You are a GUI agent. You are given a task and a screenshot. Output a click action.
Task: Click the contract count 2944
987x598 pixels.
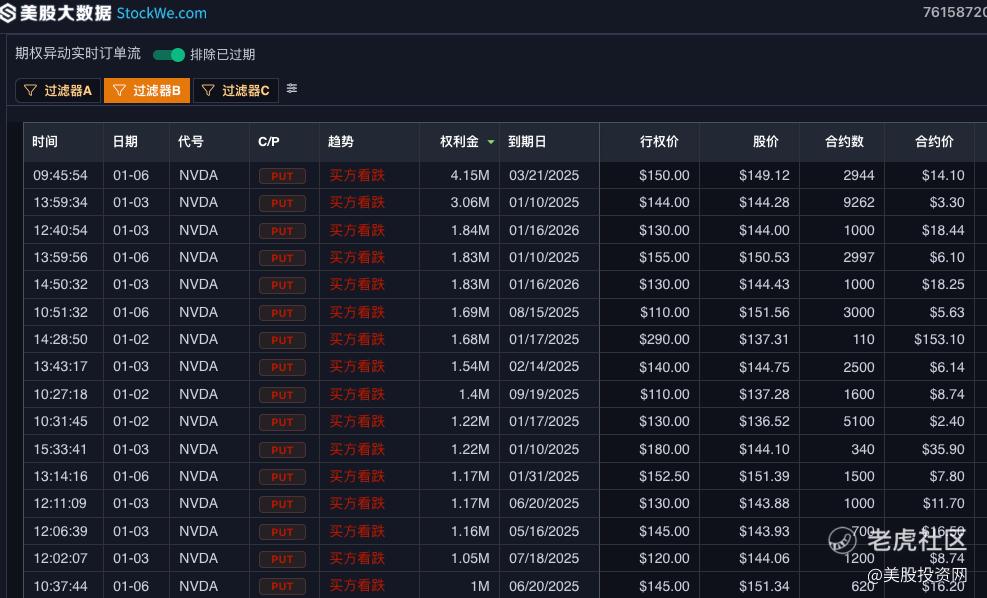859,176
